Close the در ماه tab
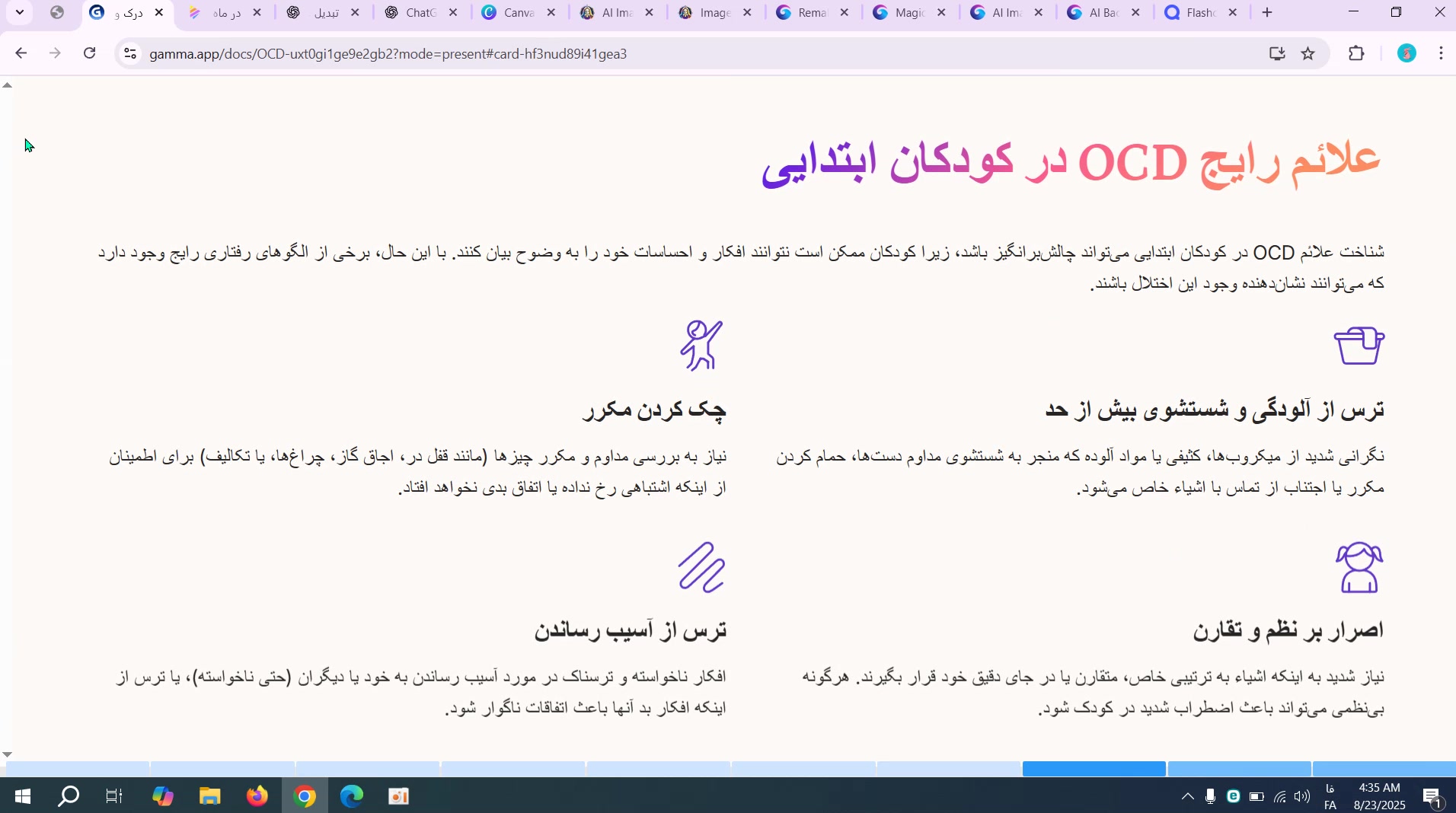Screen dimensions: 1456x813 pyautogui.click(x=257, y=13)
